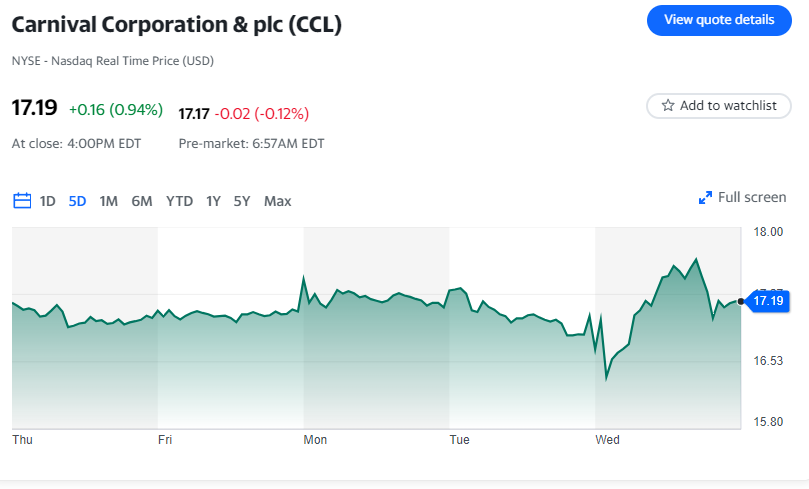Switch chart to 1M range
The width and height of the screenshot is (809, 489).
coord(109,201)
